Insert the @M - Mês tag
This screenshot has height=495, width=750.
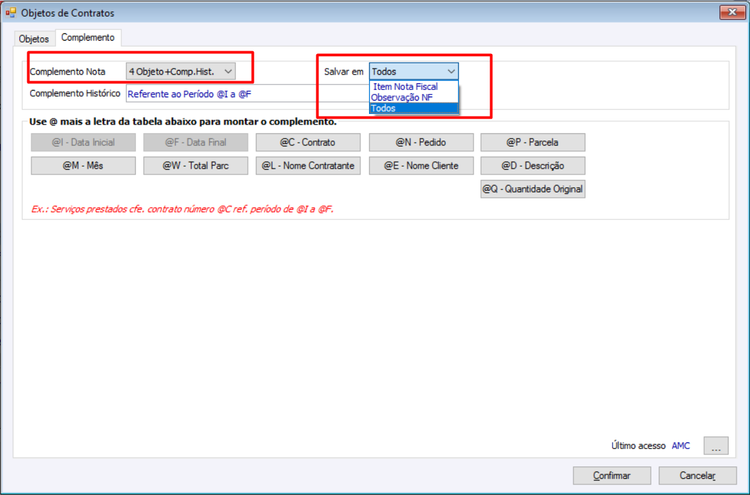[83, 166]
